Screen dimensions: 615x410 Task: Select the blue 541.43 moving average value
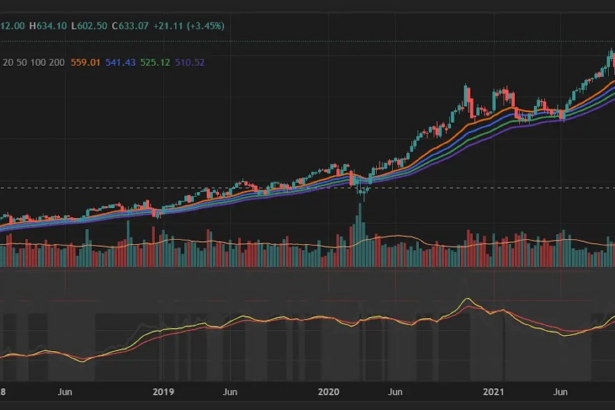click(x=120, y=62)
